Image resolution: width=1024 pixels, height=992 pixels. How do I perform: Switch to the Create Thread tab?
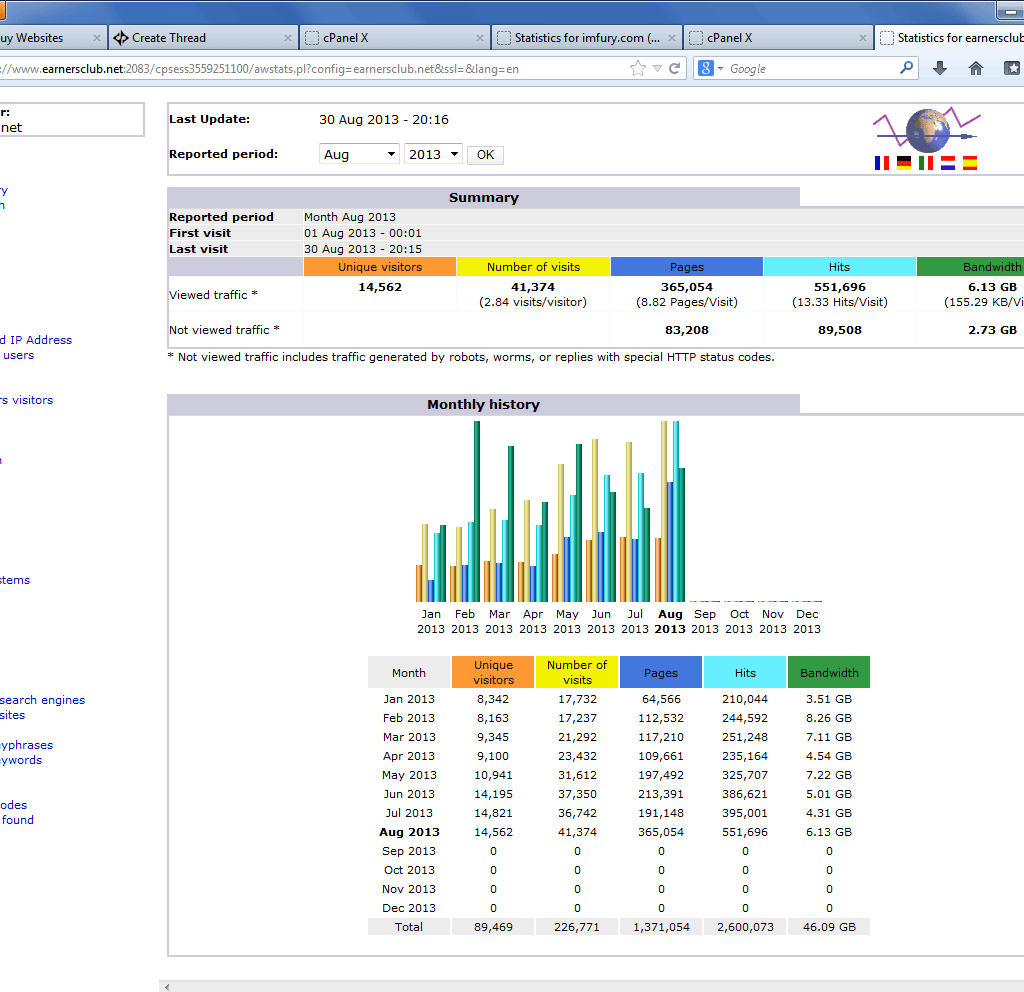point(202,38)
